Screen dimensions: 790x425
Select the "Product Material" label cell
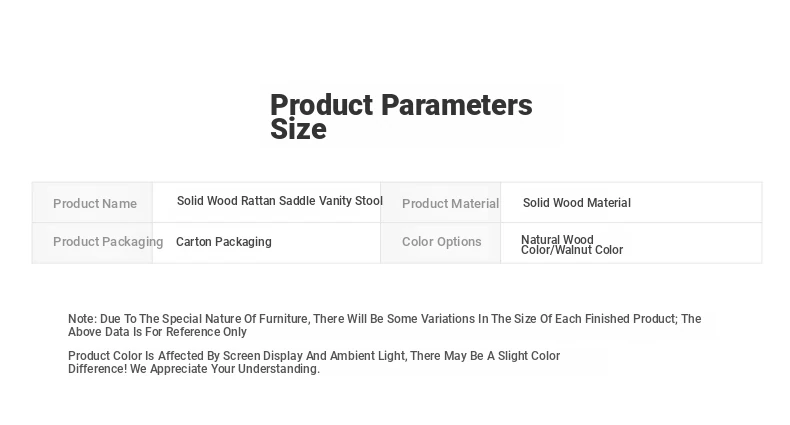coord(450,204)
